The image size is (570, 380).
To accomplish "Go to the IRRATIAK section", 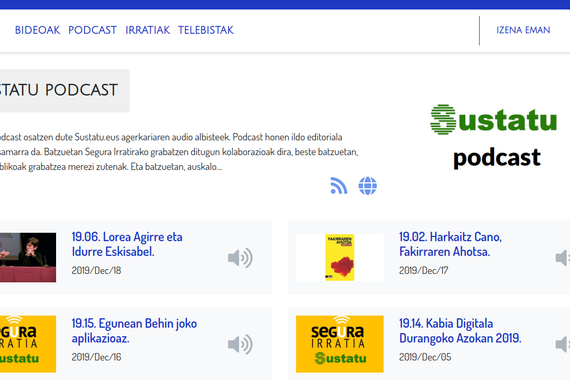I will point(148,30).
